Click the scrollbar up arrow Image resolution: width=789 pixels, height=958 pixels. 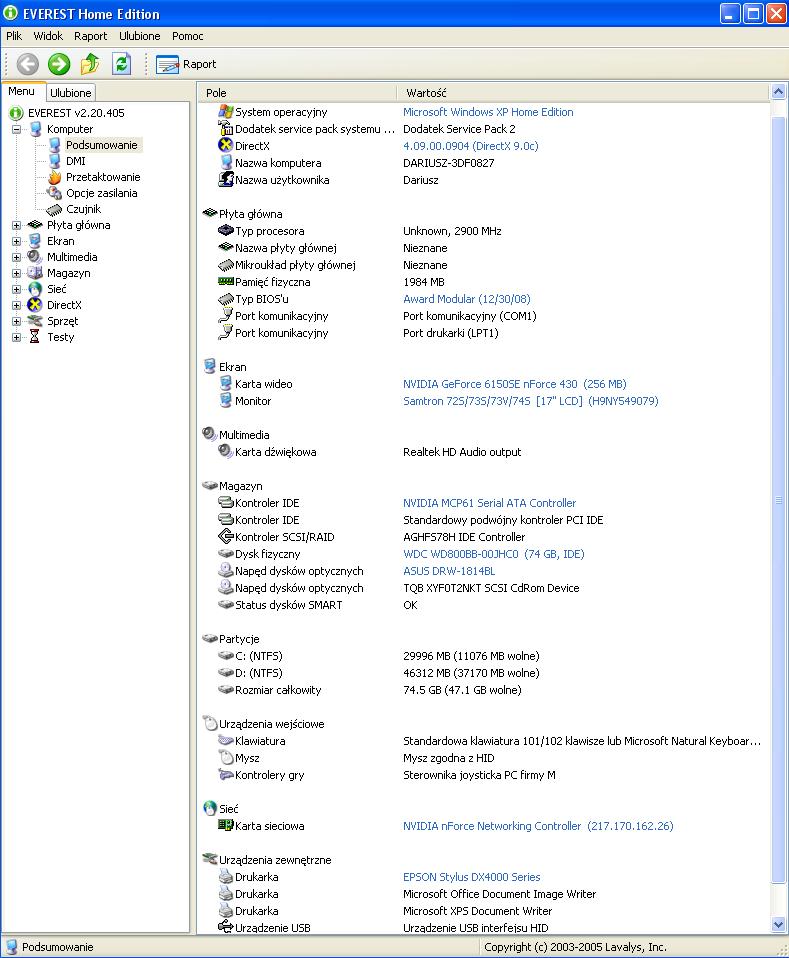click(778, 92)
